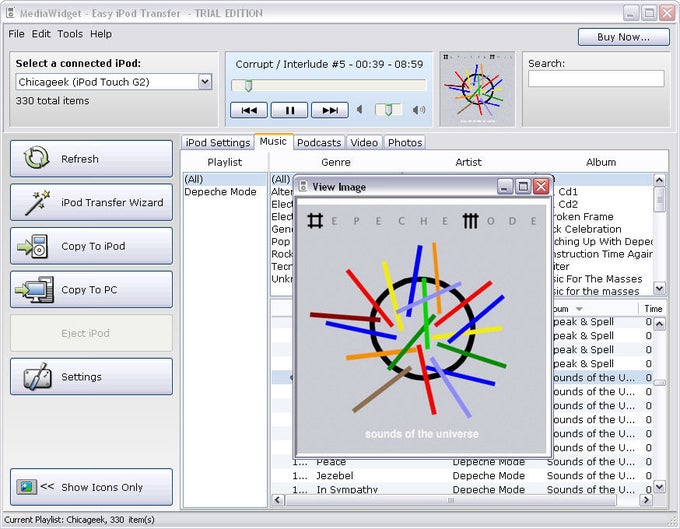680x529 pixels.
Task: Select the Peace track row
Action: click(462, 462)
